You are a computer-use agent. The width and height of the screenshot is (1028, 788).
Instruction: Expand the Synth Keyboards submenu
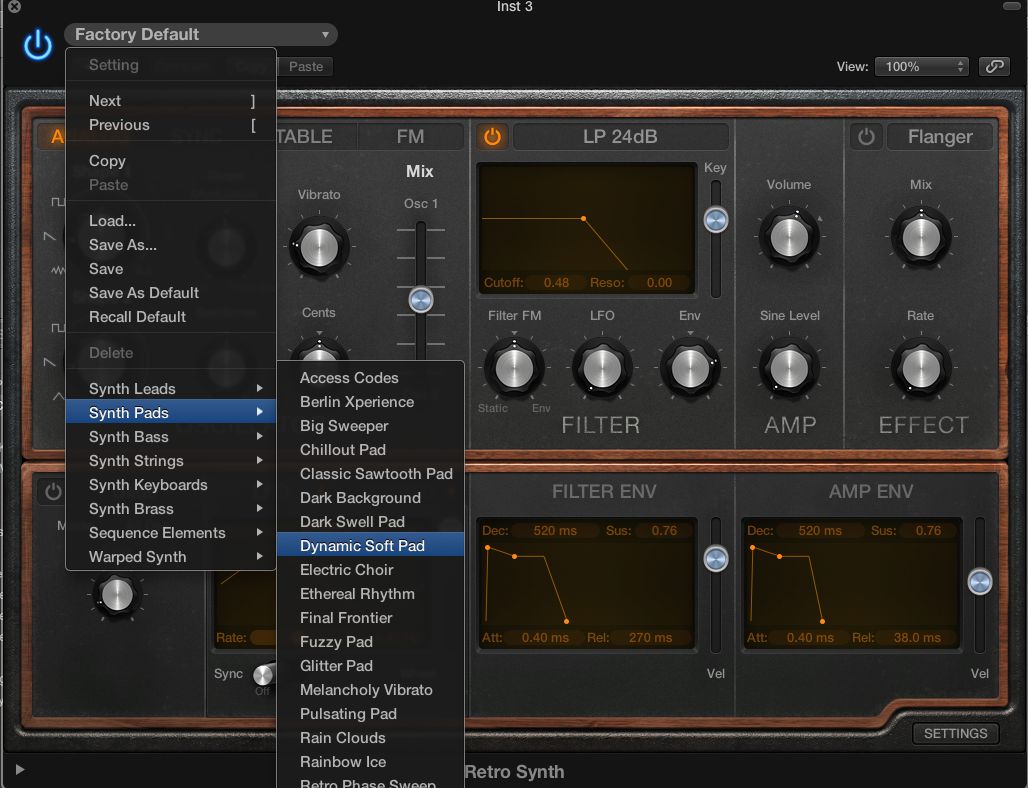point(171,485)
